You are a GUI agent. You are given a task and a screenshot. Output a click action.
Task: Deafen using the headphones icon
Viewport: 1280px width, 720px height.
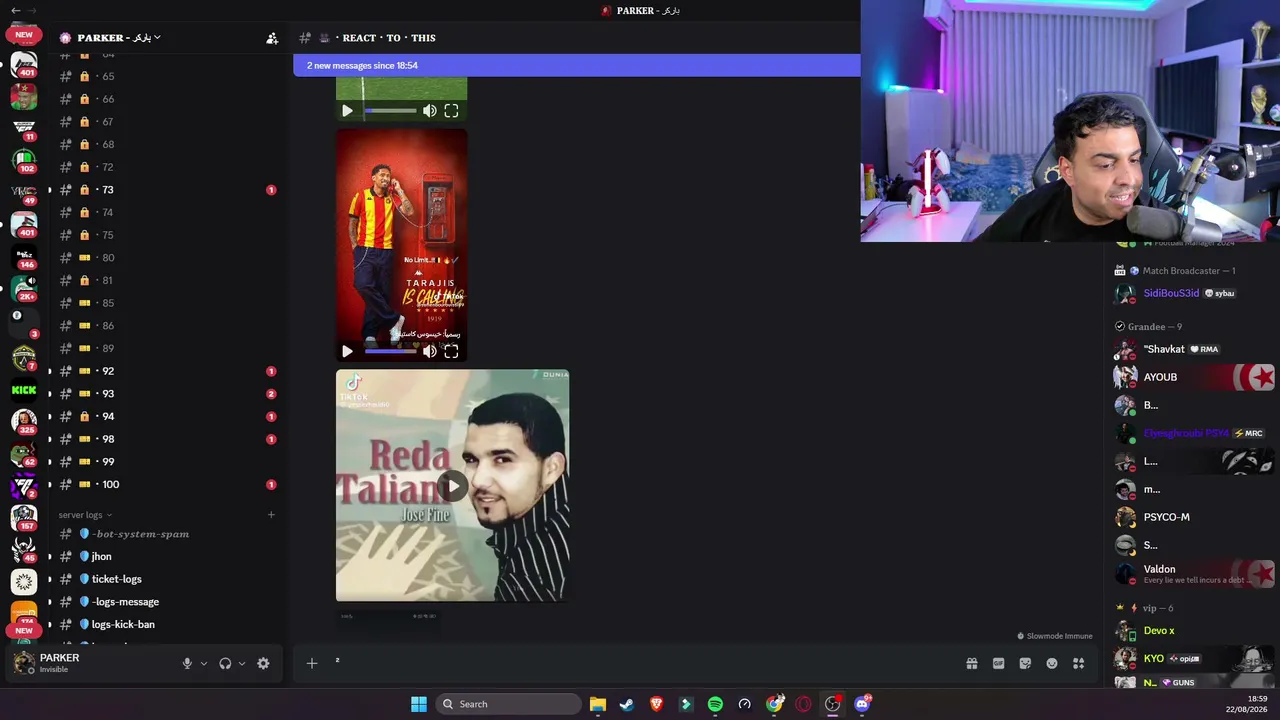click(x=225, y=663)
